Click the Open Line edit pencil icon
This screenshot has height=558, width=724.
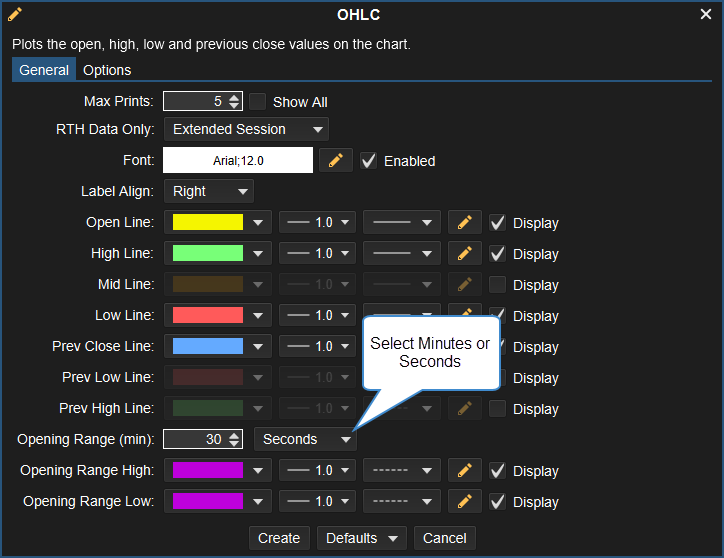click(464, 222)
